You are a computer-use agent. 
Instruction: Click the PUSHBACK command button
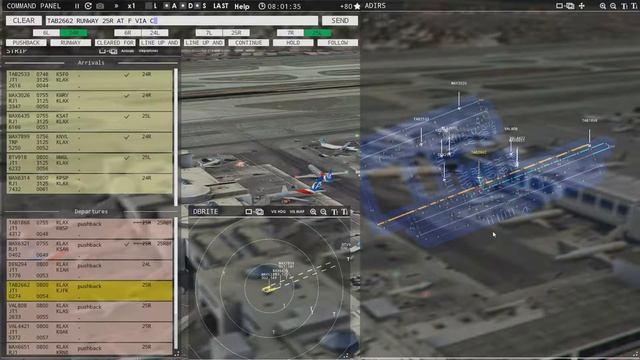[x=26, y=42]
